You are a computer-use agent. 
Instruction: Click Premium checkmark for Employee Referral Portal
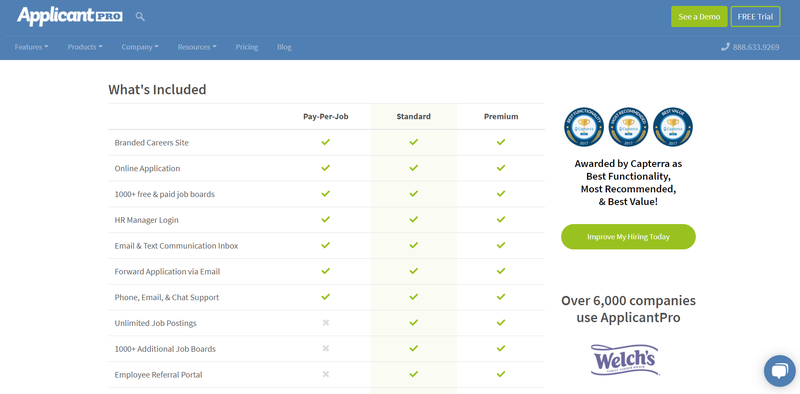pos(501,374)
